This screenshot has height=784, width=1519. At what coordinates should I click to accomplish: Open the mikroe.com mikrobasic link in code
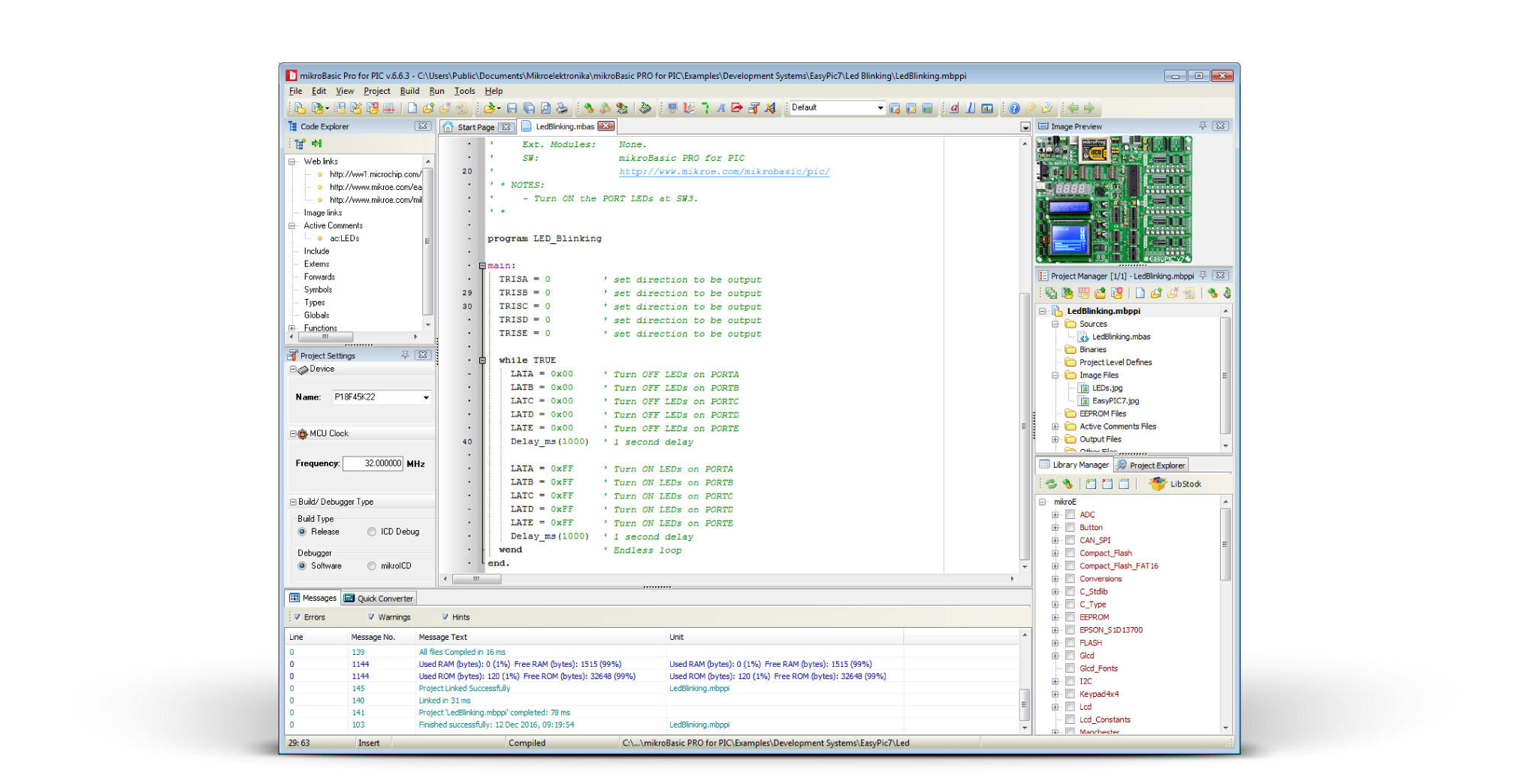[724, 172]
